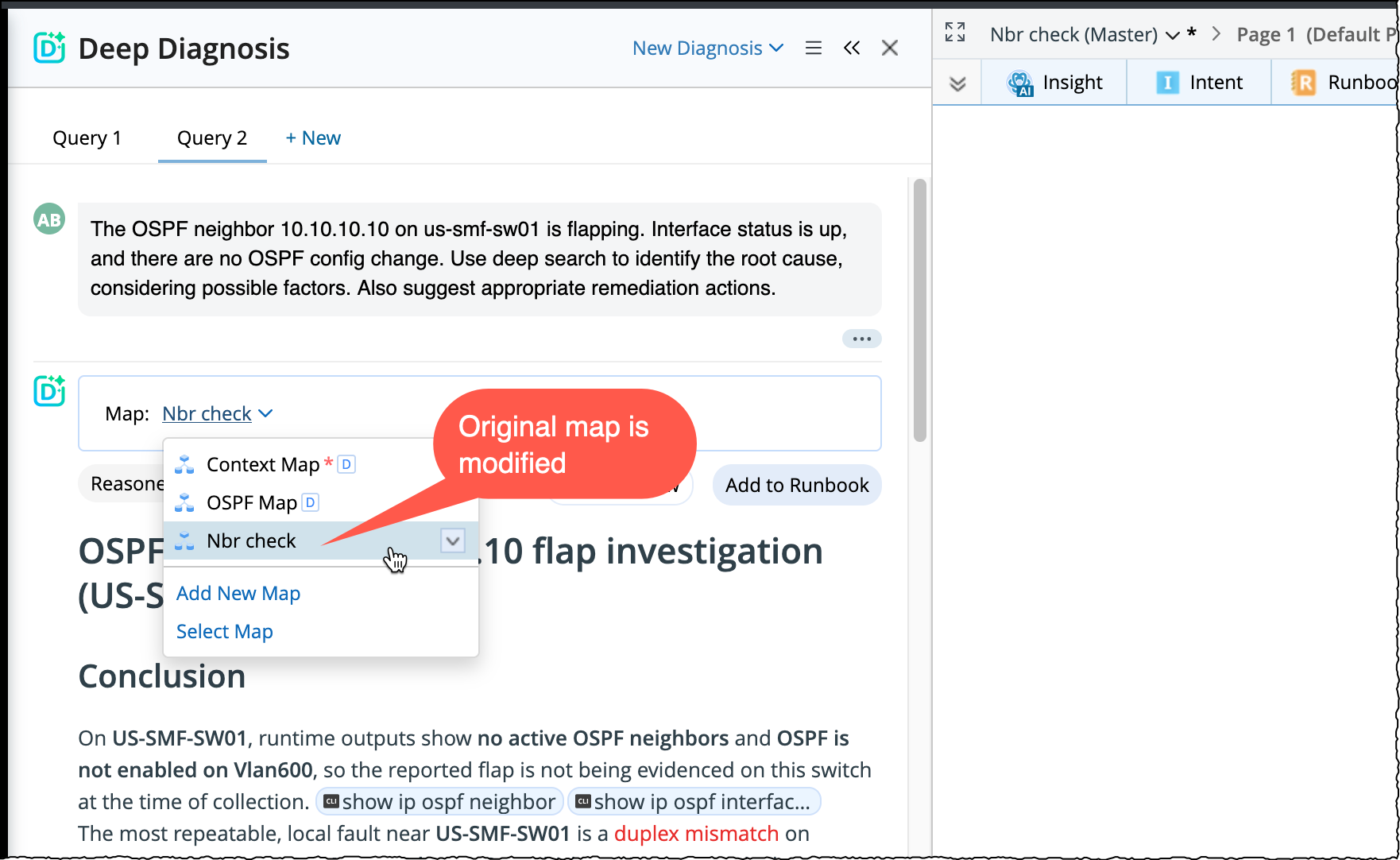Viewport: 1400px width, 860px height.
Task: Select Context Map from the list
Action: (x=263, y=464)
